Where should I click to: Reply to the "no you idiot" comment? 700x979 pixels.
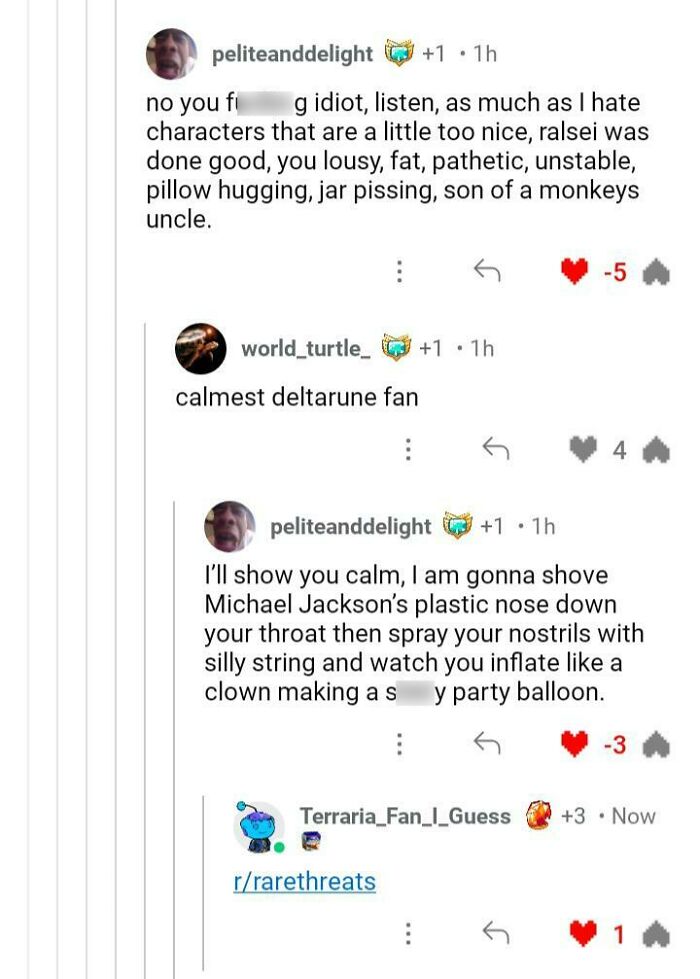tap(486, 271)
